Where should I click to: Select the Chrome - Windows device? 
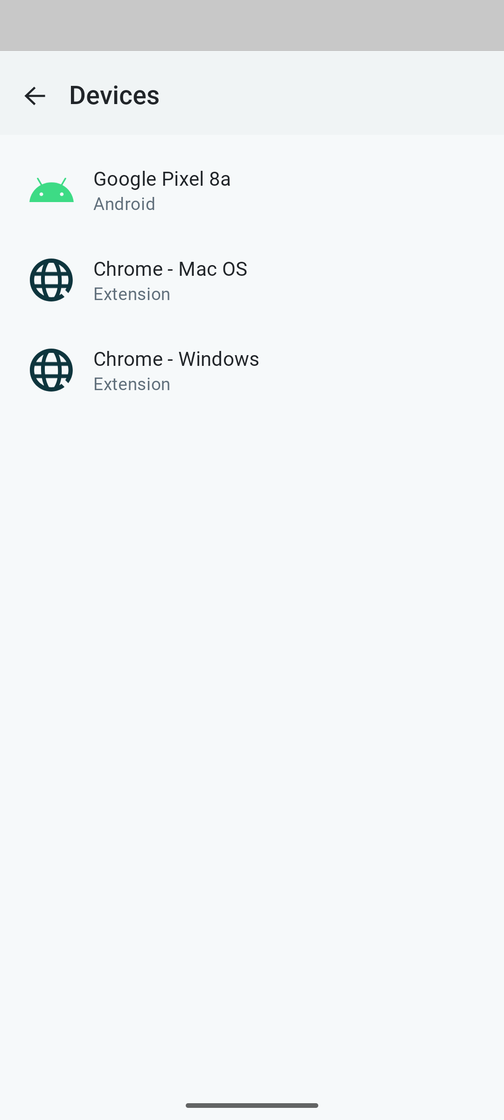coord(252,371)
